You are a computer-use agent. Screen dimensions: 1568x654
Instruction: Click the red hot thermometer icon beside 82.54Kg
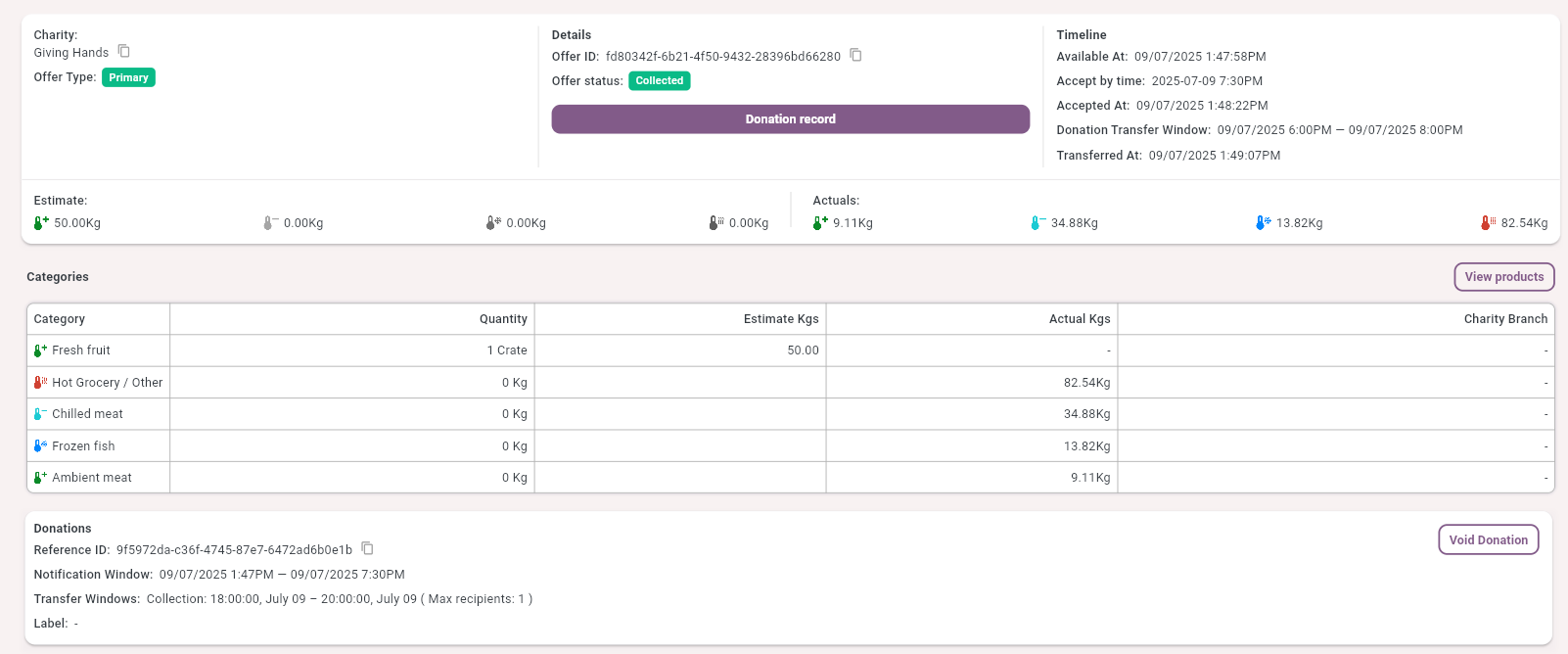tap(1487, 223)
